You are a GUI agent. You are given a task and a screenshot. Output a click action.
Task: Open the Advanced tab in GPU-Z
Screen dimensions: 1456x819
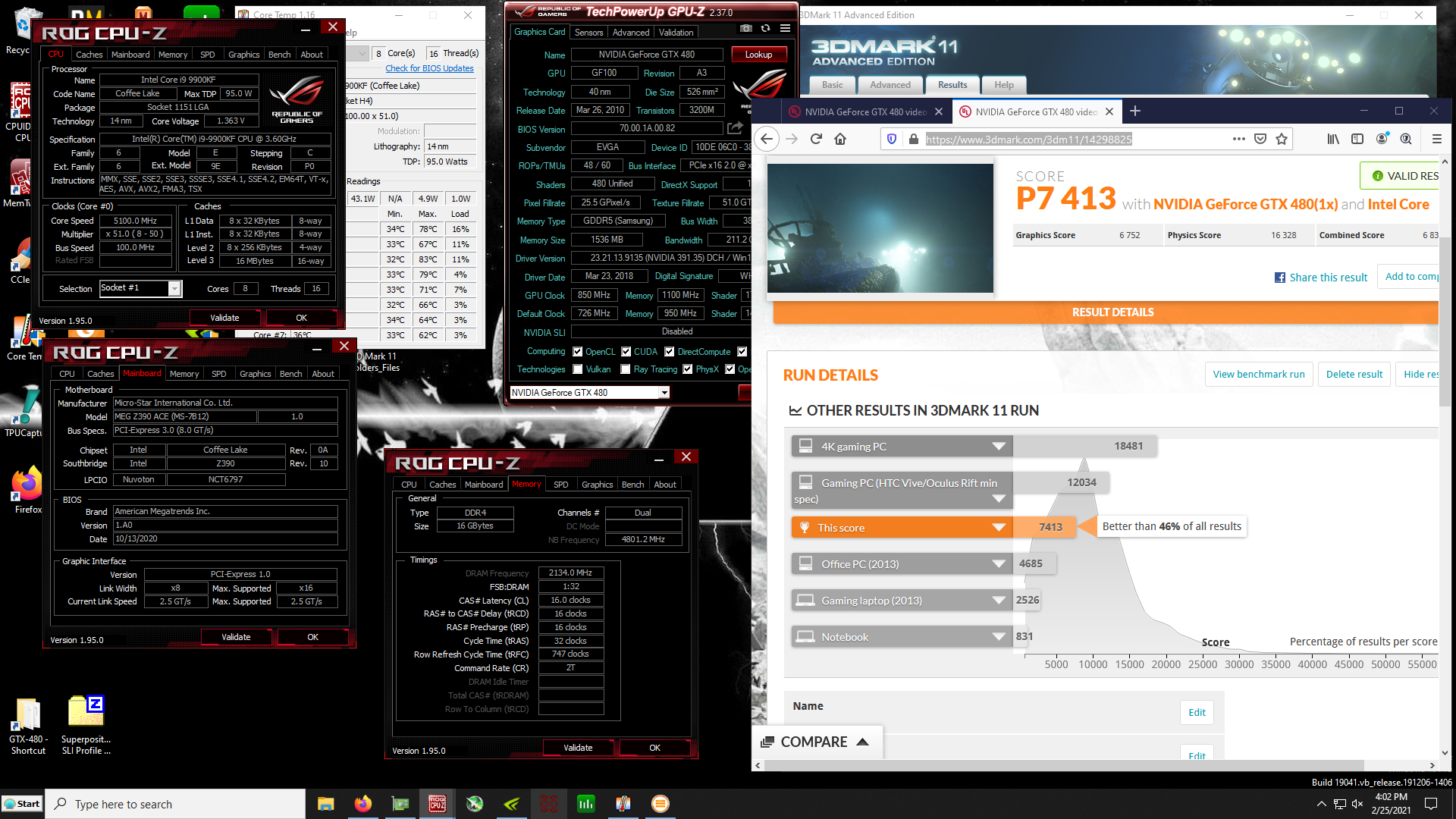(x=631, y=33)
